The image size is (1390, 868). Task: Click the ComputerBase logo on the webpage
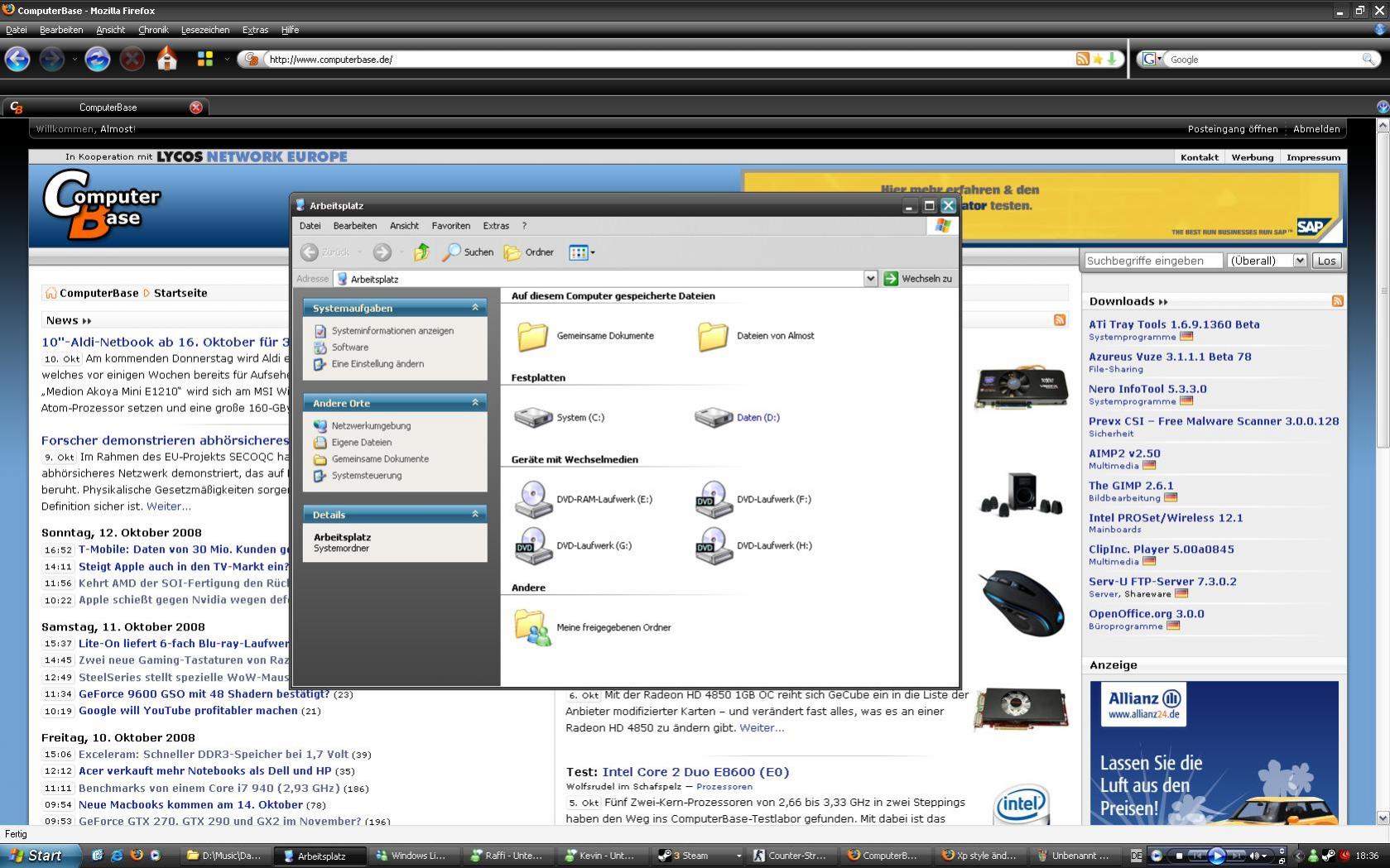click(x=101, y=204)
